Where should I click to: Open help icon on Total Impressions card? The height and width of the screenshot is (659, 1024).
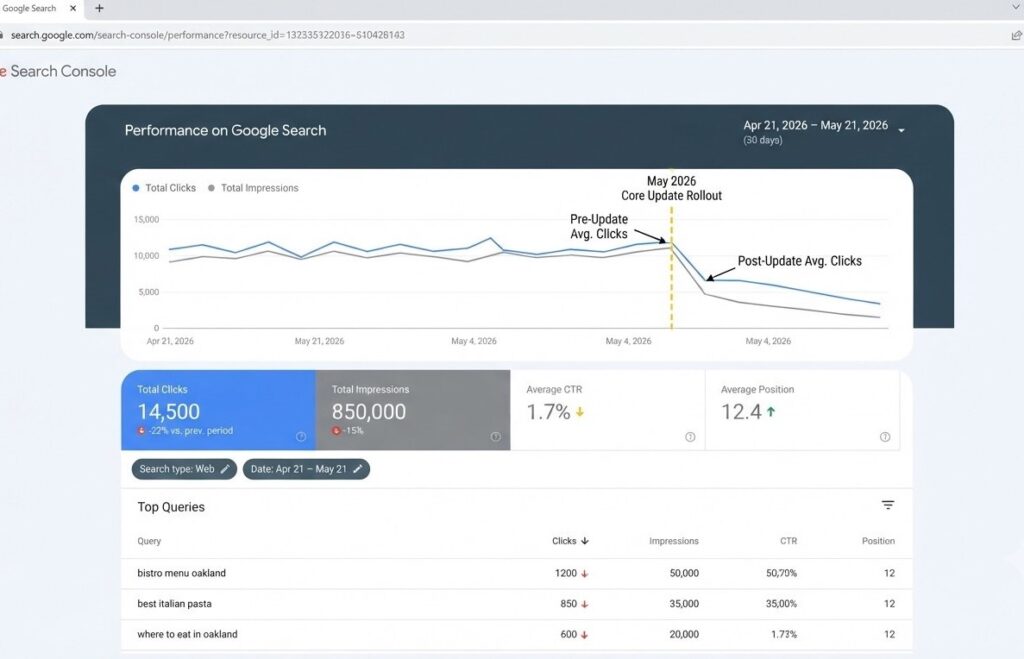coord(496,437)
